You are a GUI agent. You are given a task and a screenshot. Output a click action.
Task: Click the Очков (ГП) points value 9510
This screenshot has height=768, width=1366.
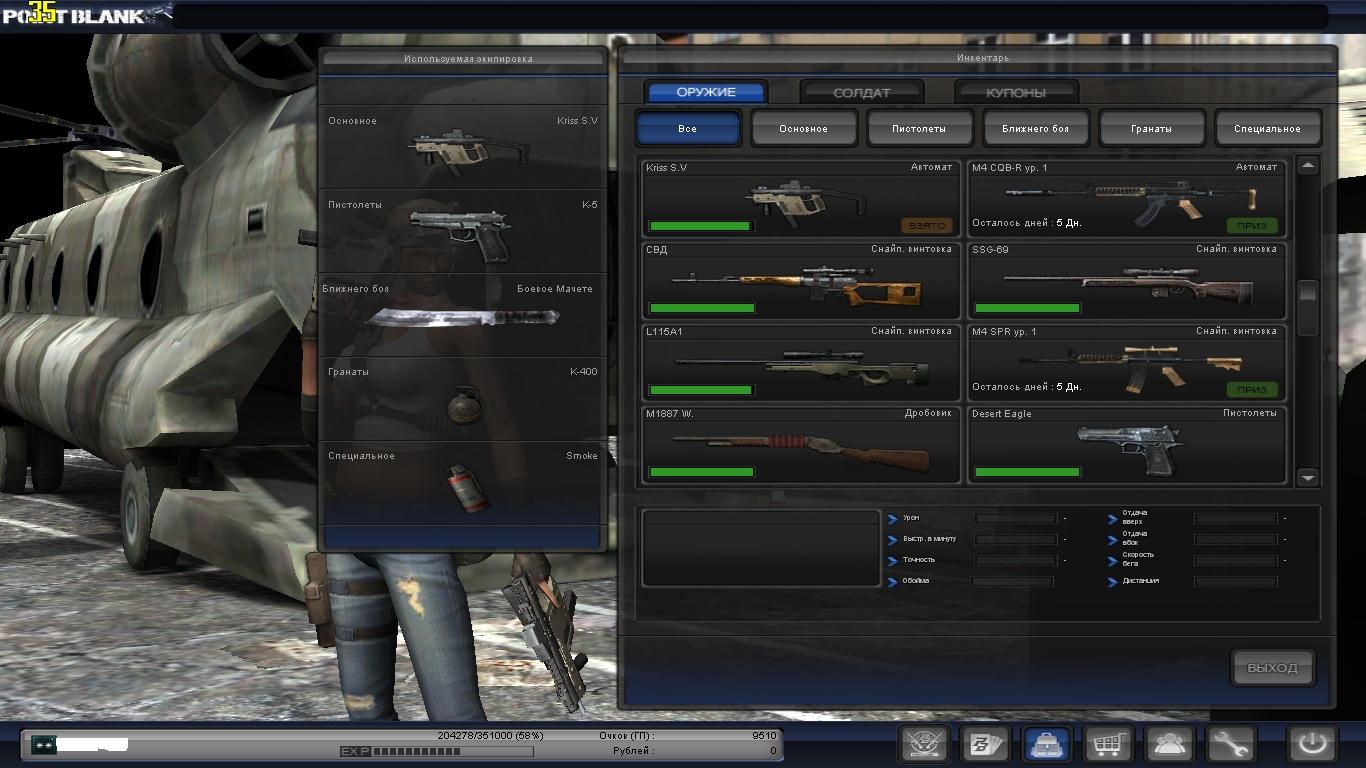[x=764, y=736]
